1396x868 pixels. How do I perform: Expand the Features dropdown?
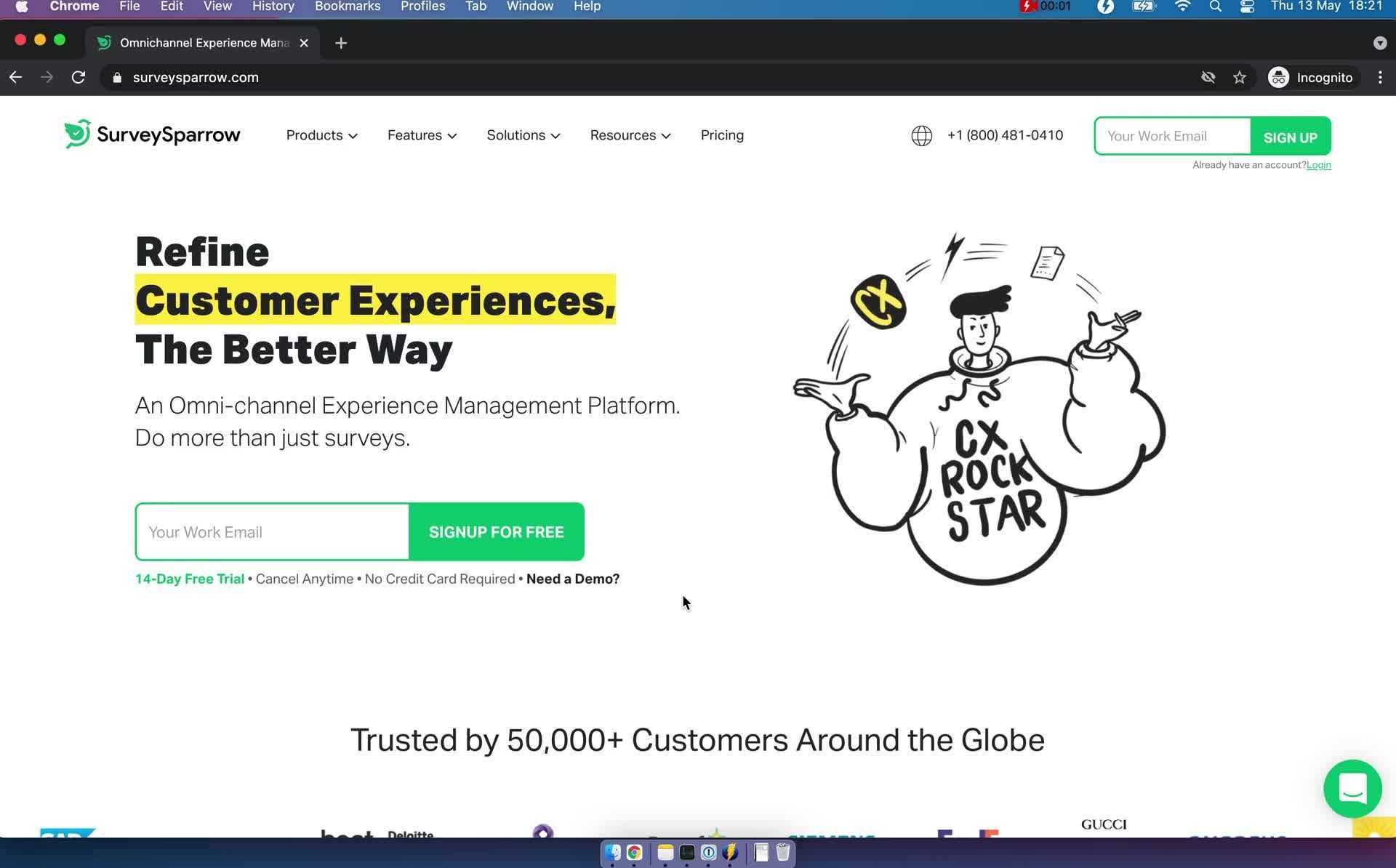coord(422,135)
